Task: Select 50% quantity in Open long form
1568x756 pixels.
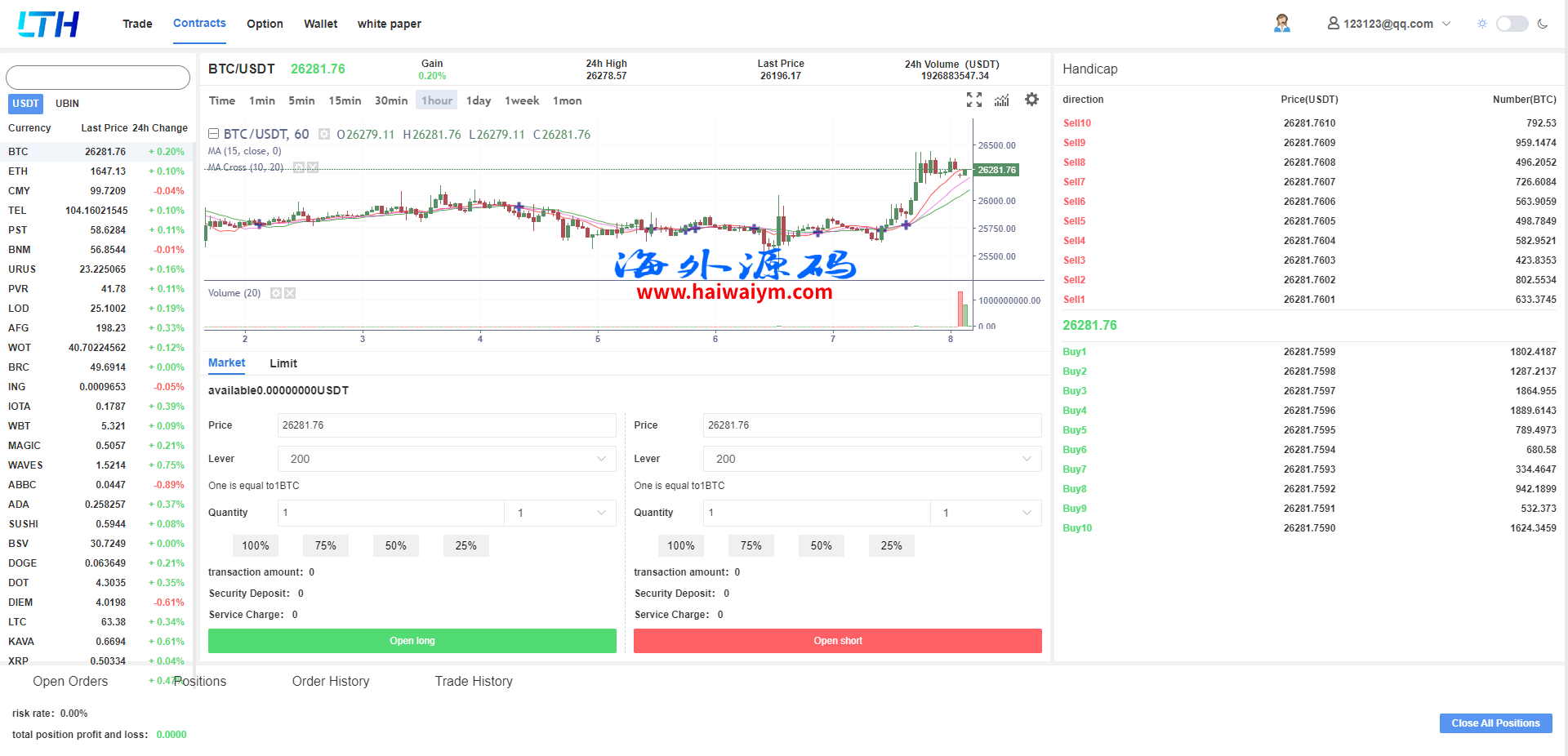Action: click(x=396, y=546)
